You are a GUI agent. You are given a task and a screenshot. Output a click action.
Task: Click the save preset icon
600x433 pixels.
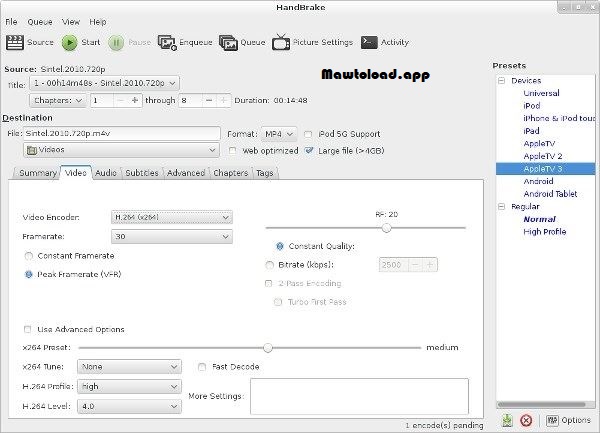pyautogui.click(x=507, y=420)
